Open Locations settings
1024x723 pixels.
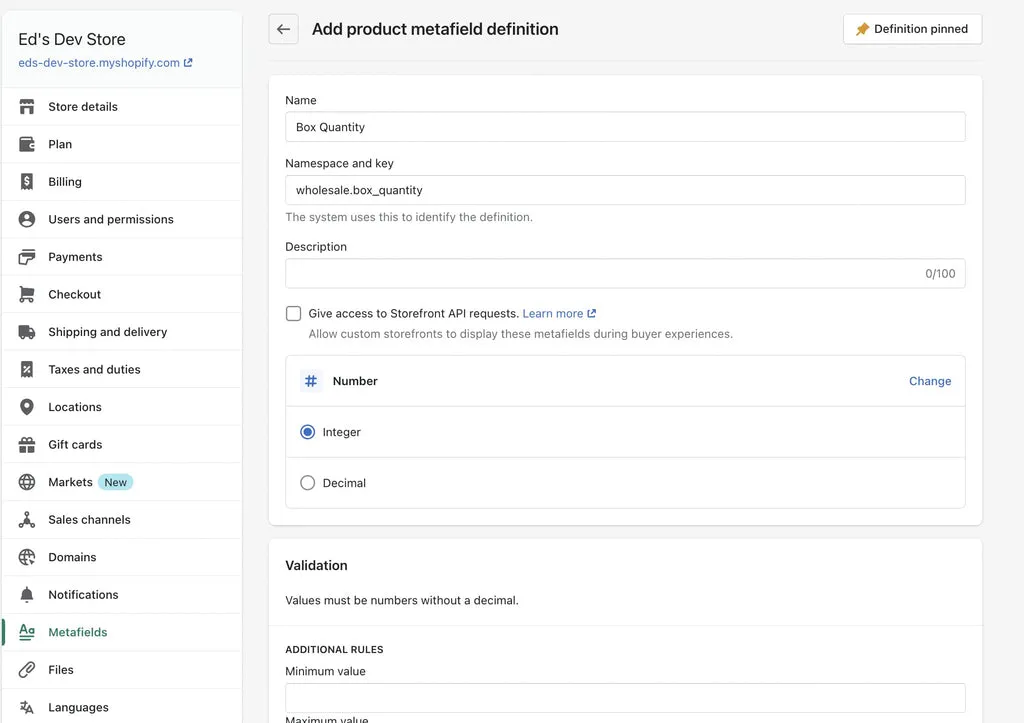click(x=122, y=407)
